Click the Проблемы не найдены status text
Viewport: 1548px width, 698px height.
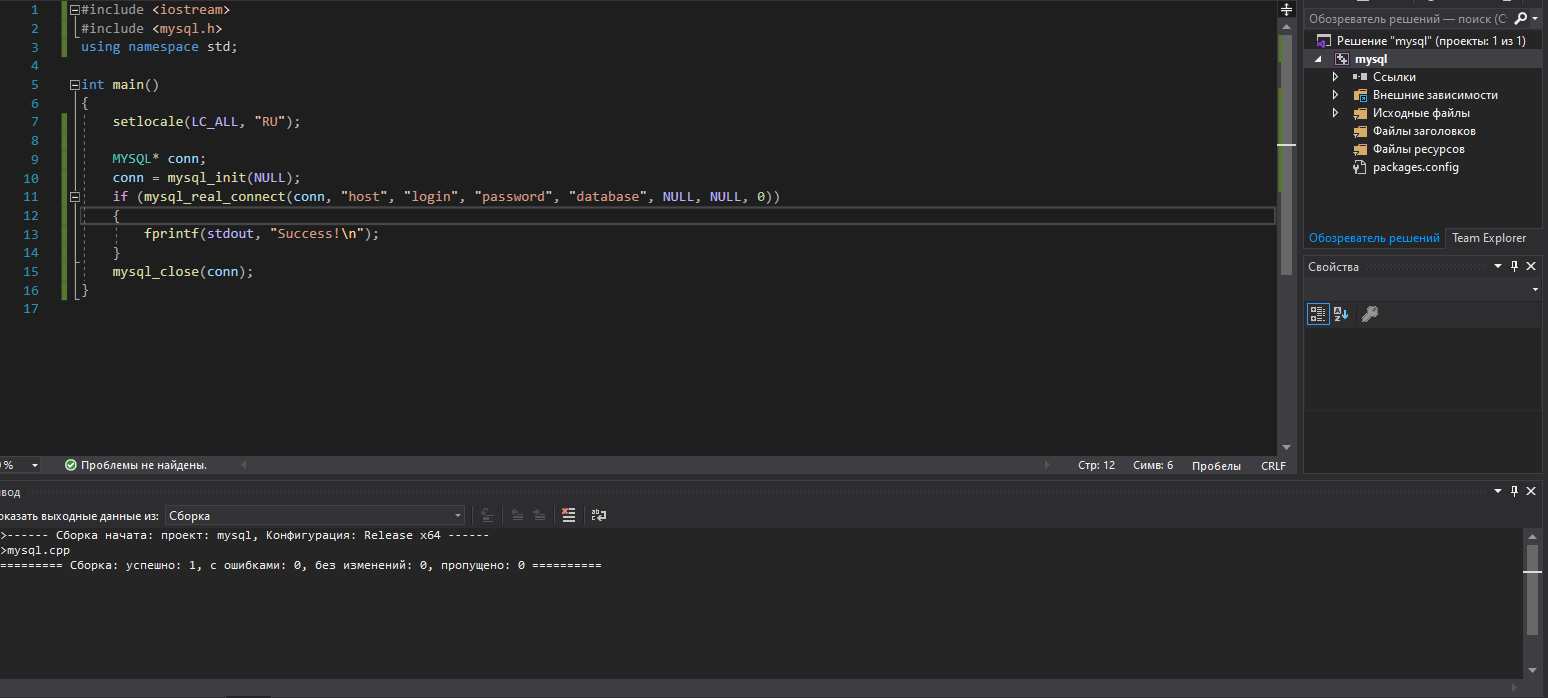click(144, 465)
